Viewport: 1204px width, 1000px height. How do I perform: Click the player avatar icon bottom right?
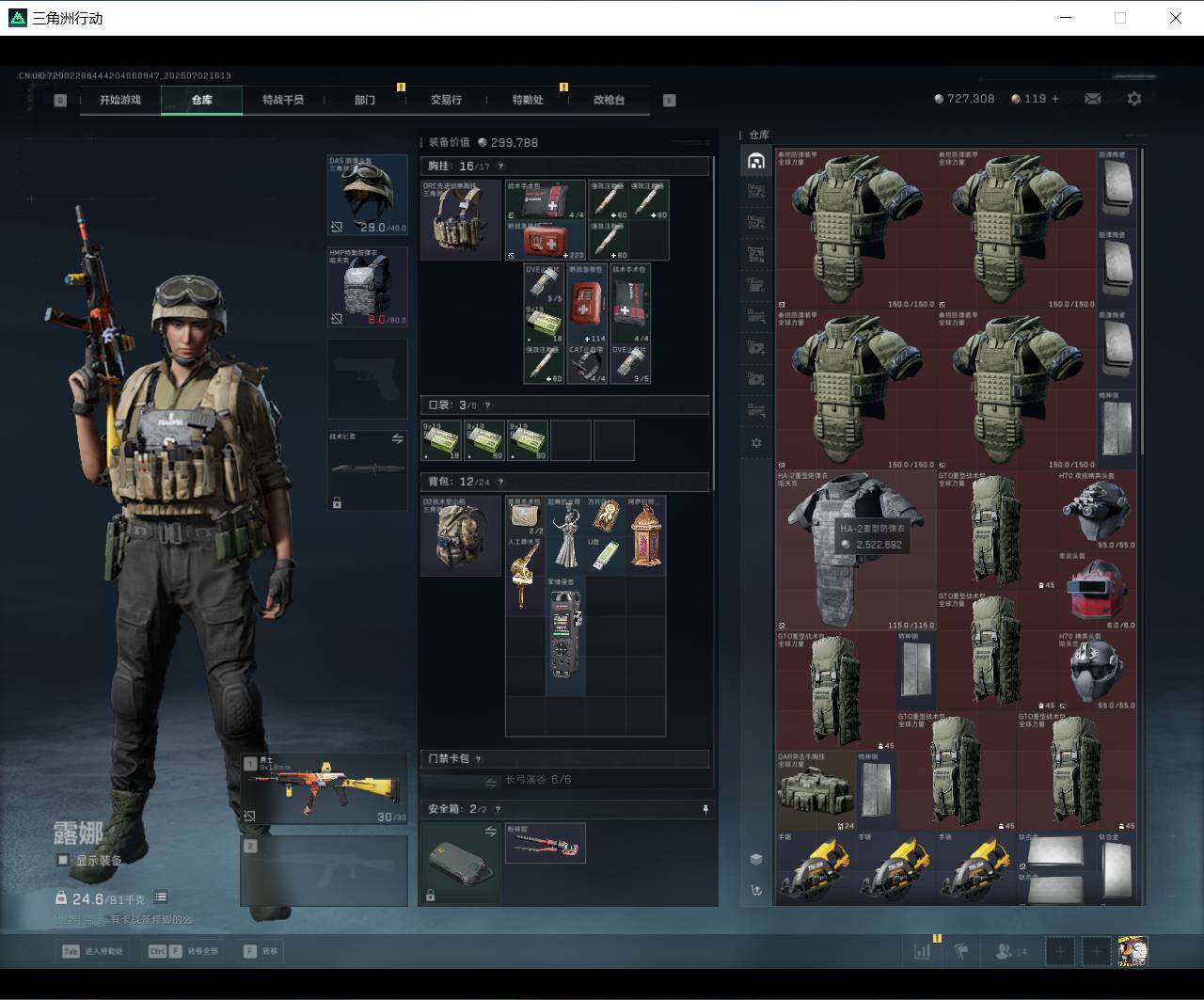[1132, 951]
